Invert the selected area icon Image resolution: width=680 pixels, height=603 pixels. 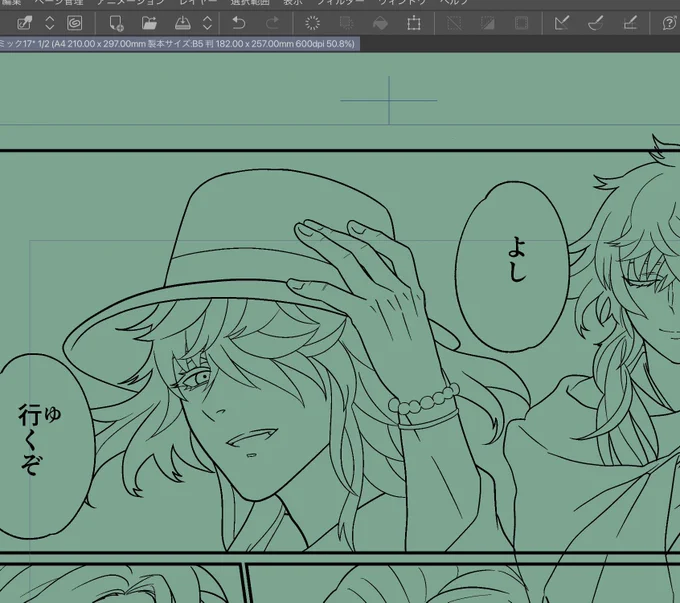[487, 23]
